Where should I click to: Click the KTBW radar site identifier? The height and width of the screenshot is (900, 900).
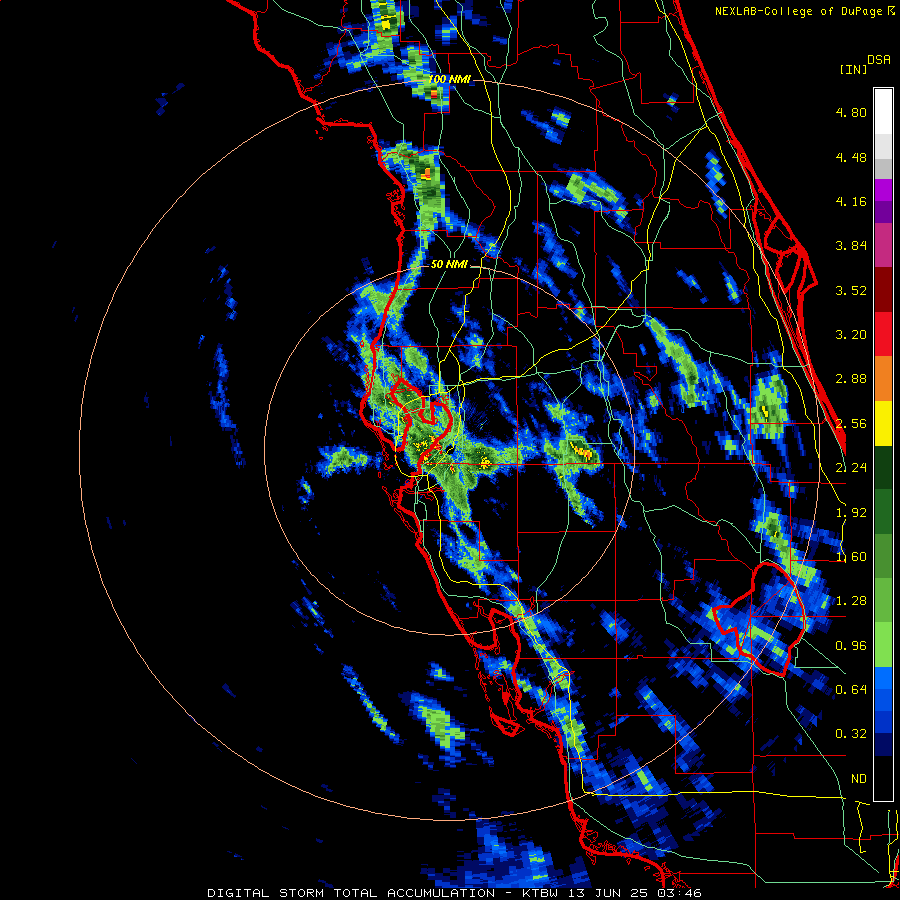(540, 893)
